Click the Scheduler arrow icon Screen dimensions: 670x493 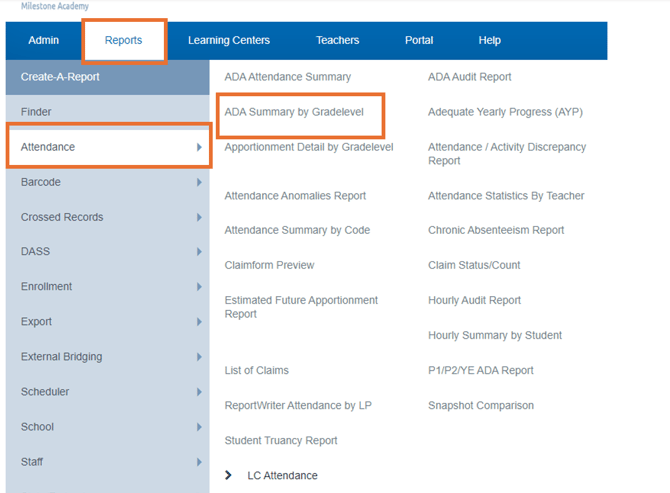pyautogui.click(x=199, y=392)
